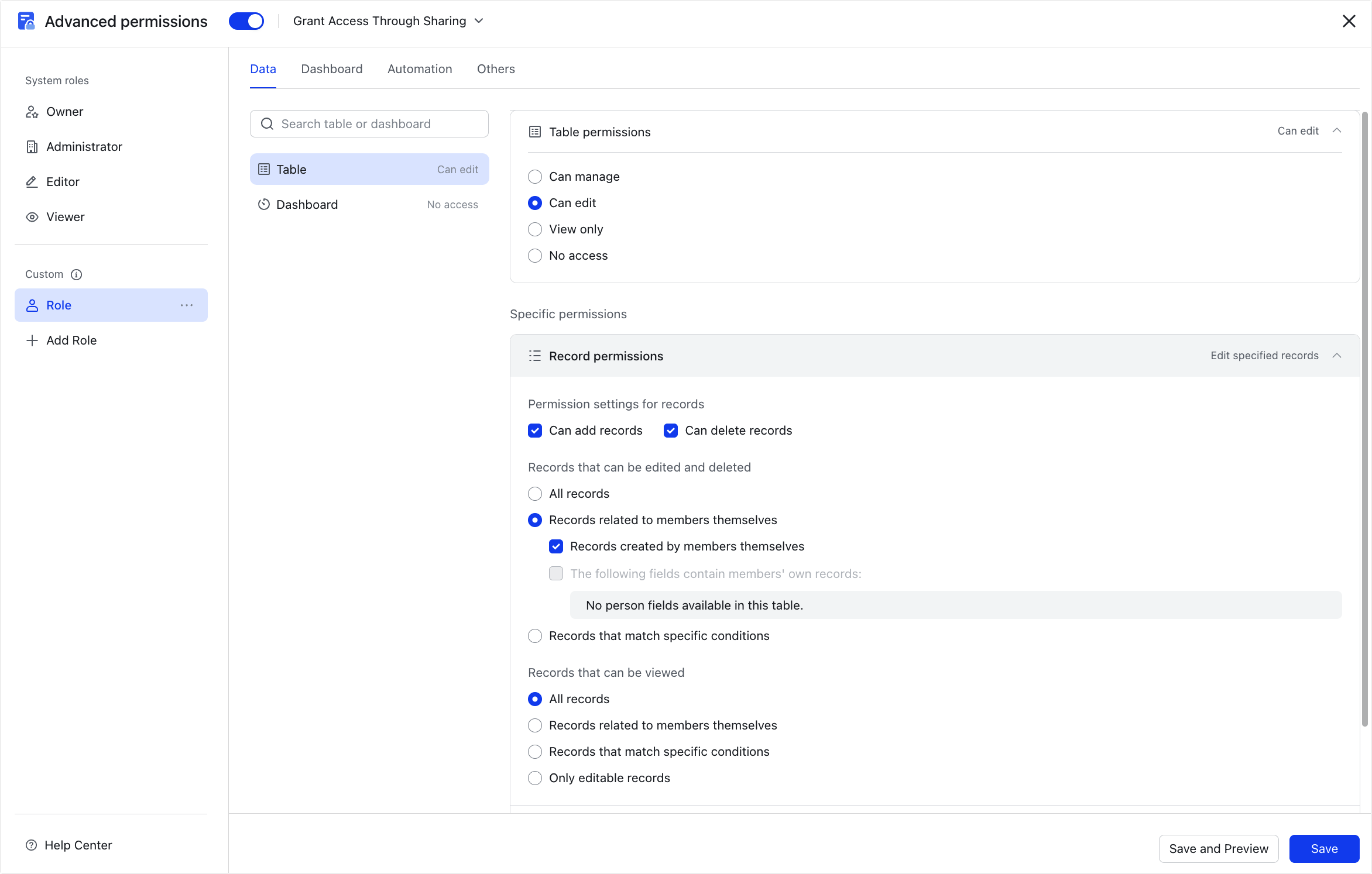The height and width of the screenshot is (874, 1372).
Task: Click the Custom info icon
Action: pyautogui.click(x=76, y=274)
